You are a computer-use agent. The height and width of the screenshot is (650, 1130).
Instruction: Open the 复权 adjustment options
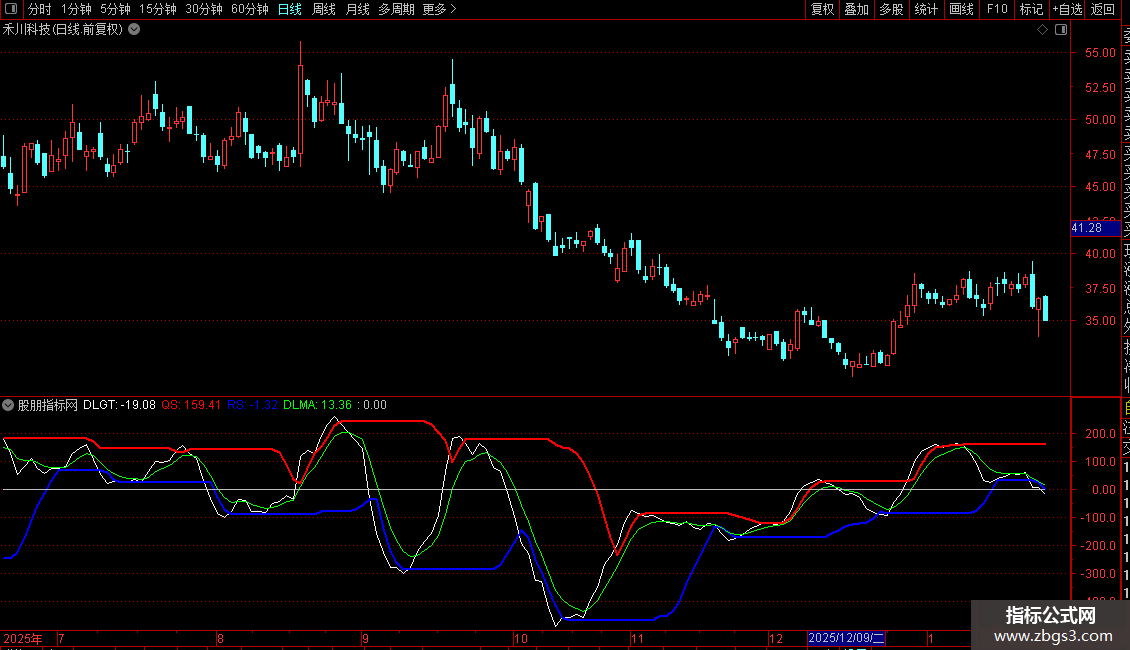[x=822, y=9]
